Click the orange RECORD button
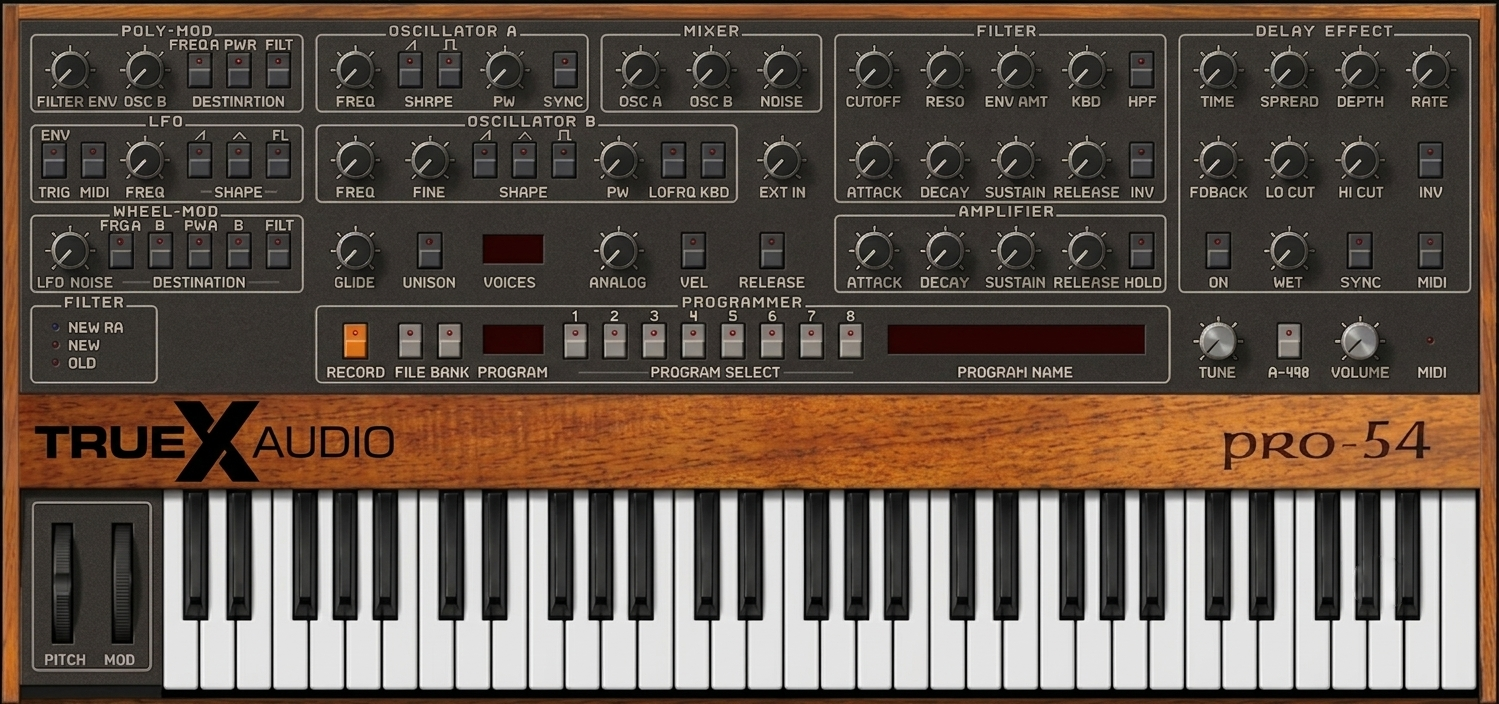Image resolution: width=1499 pixels, height=704 pixels. pos(356,340)
